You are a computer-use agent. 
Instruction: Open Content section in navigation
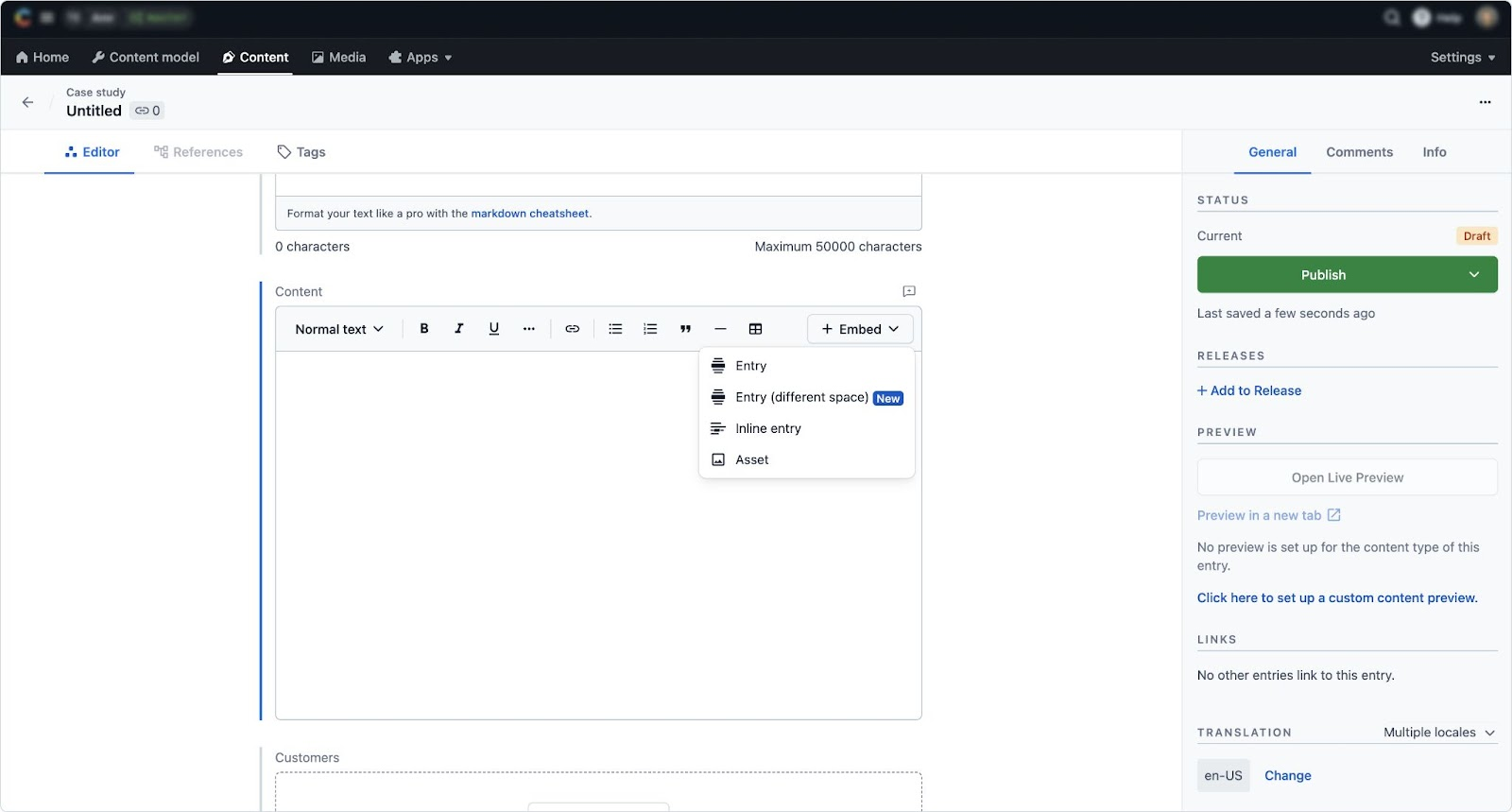pyautogui.click(x=255, y=58)
